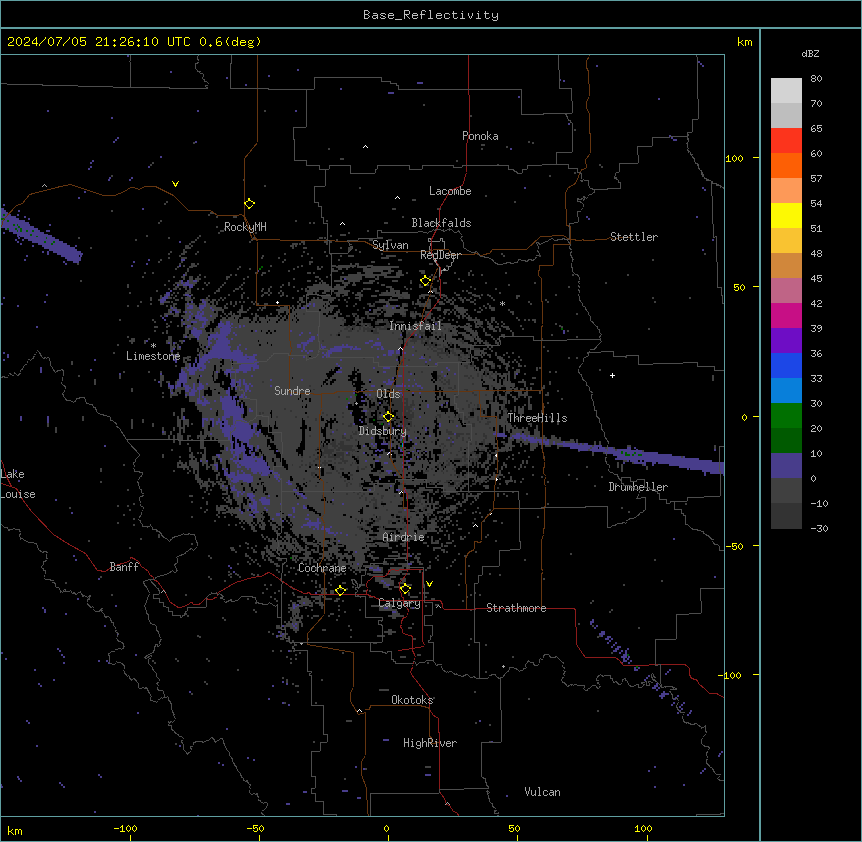Click the Base_Reflectivity title
862x842 pixels.
[x=431, y=15]
